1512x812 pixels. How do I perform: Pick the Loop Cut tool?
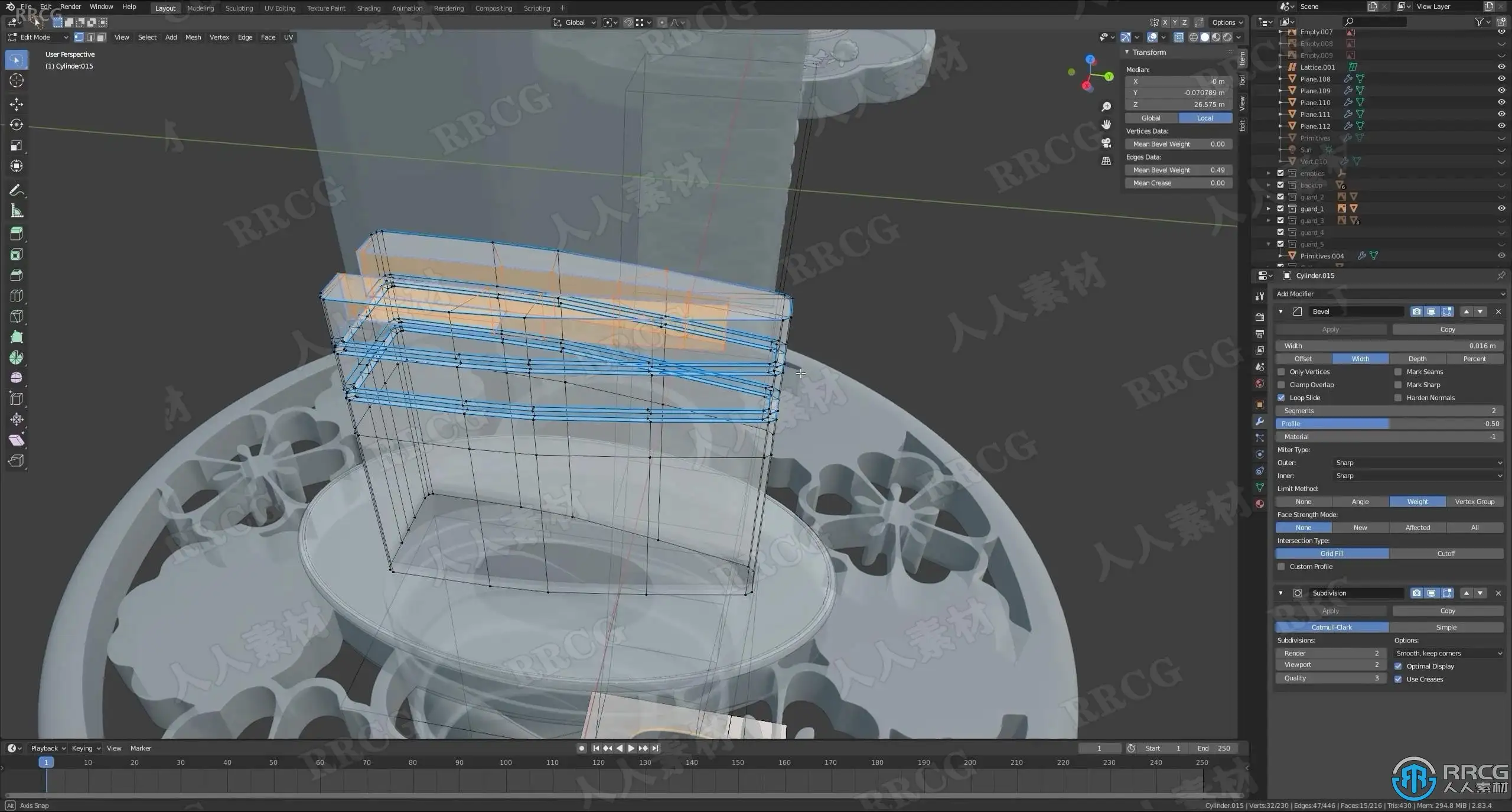(x=16, y=295)
